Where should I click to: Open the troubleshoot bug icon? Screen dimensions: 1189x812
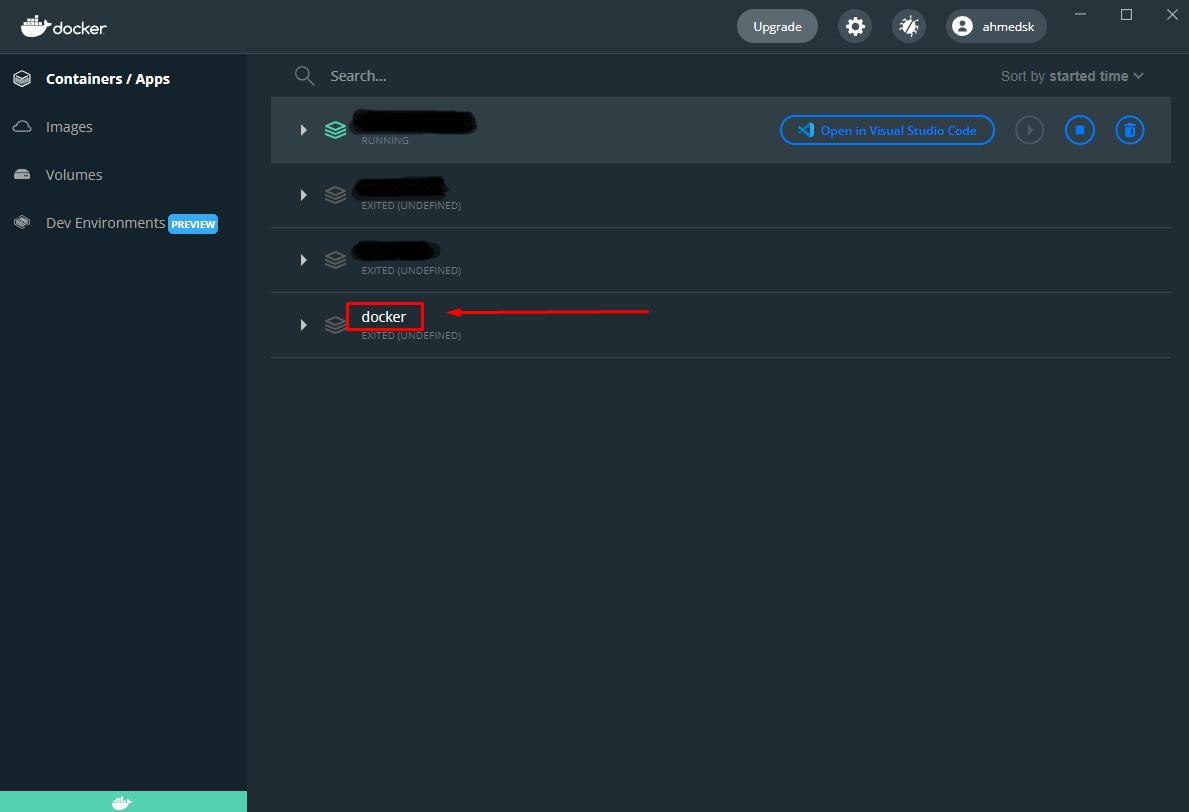(x=909, y=27)
